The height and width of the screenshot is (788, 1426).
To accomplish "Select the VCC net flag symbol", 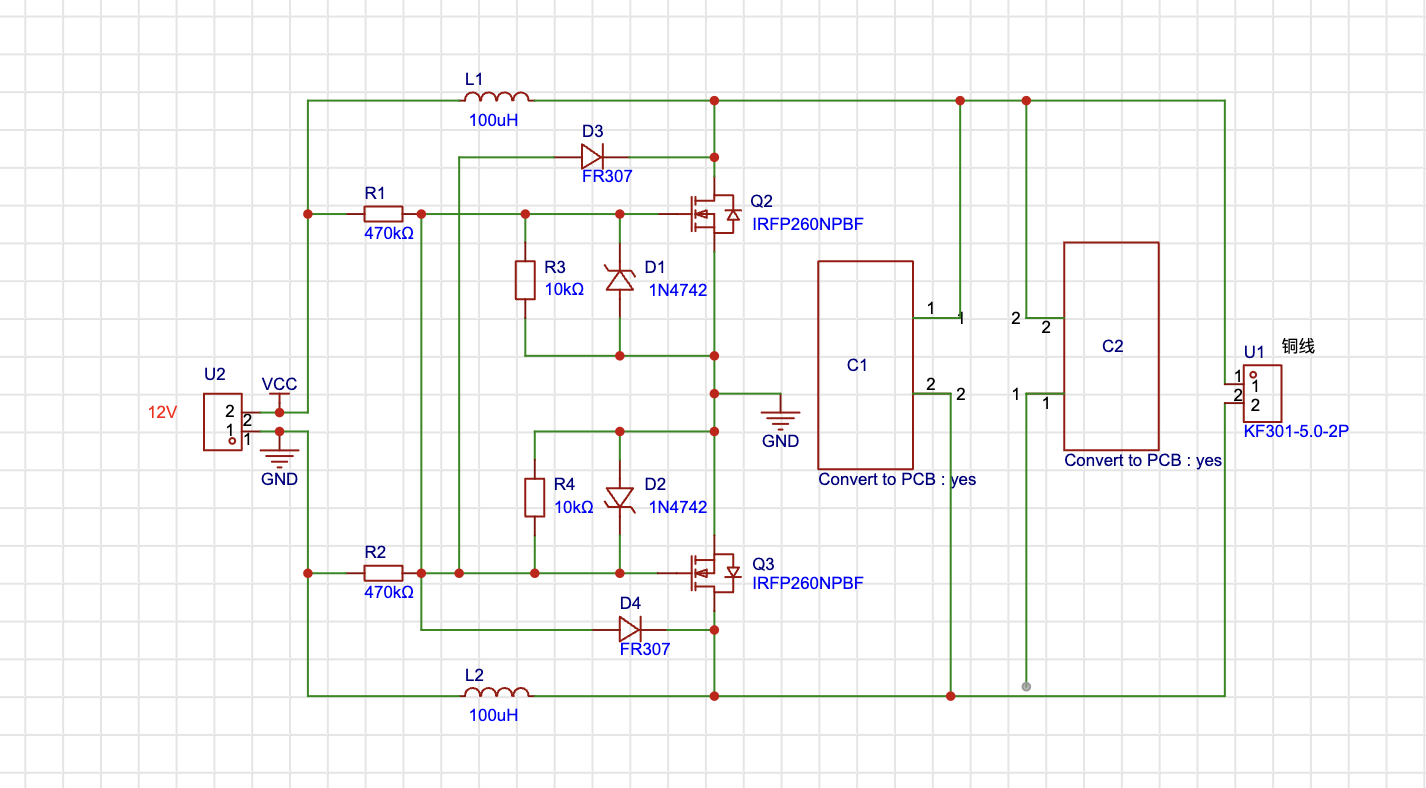I will point(279,404).
